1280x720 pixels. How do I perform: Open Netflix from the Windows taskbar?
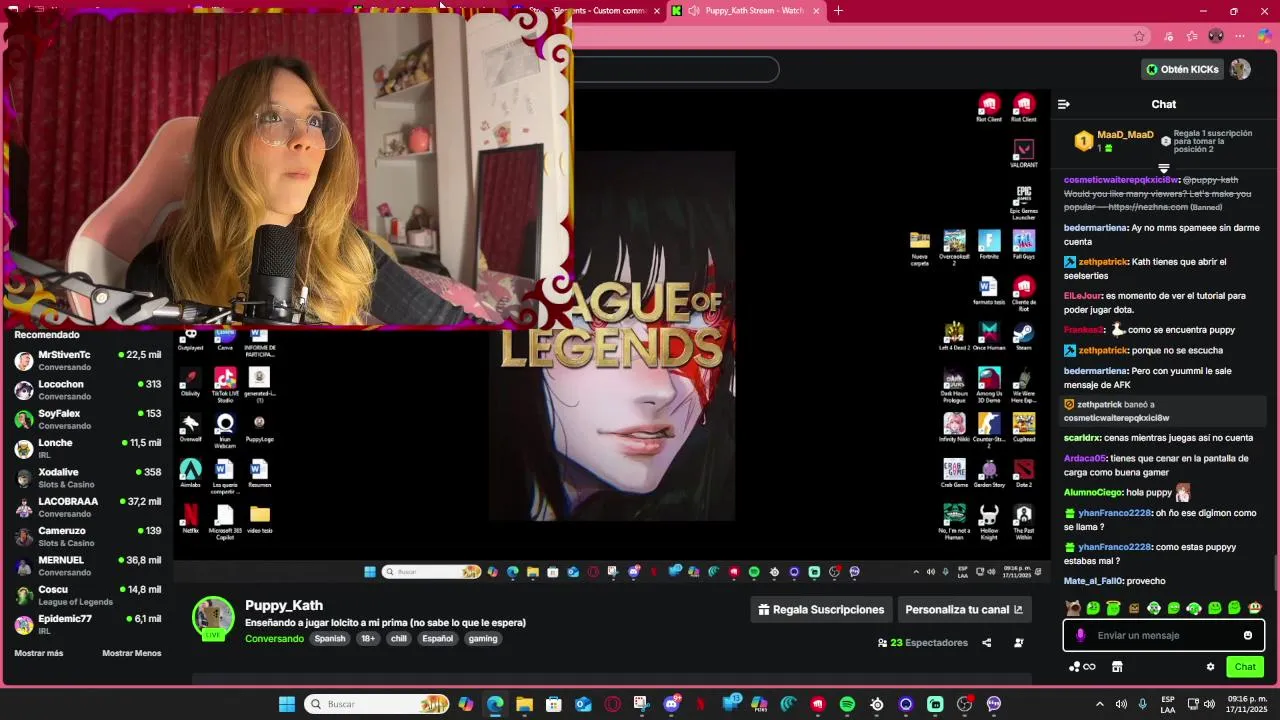click(700, 704)
